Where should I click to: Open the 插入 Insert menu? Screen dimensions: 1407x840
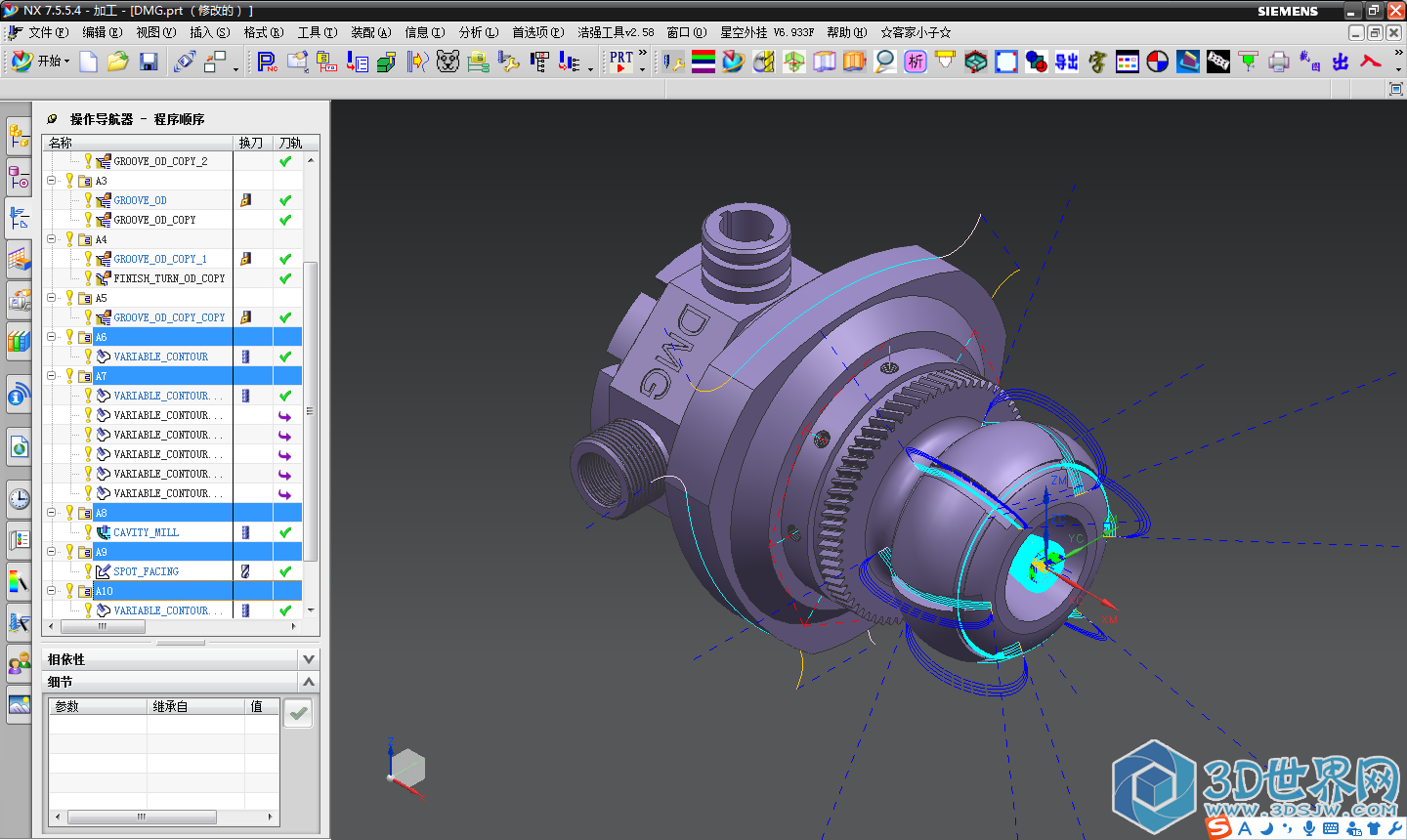210,32
